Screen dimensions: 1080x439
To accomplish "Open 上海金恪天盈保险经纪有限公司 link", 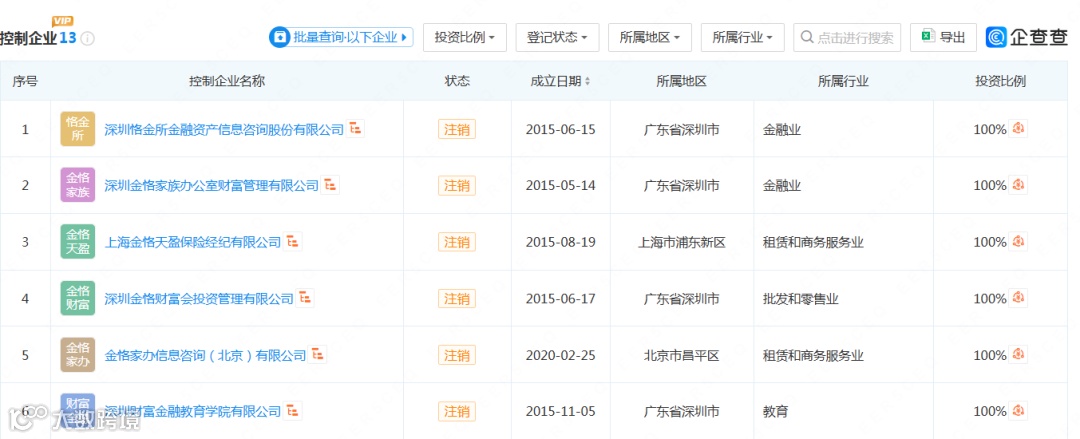I will [x=193, y=242].
